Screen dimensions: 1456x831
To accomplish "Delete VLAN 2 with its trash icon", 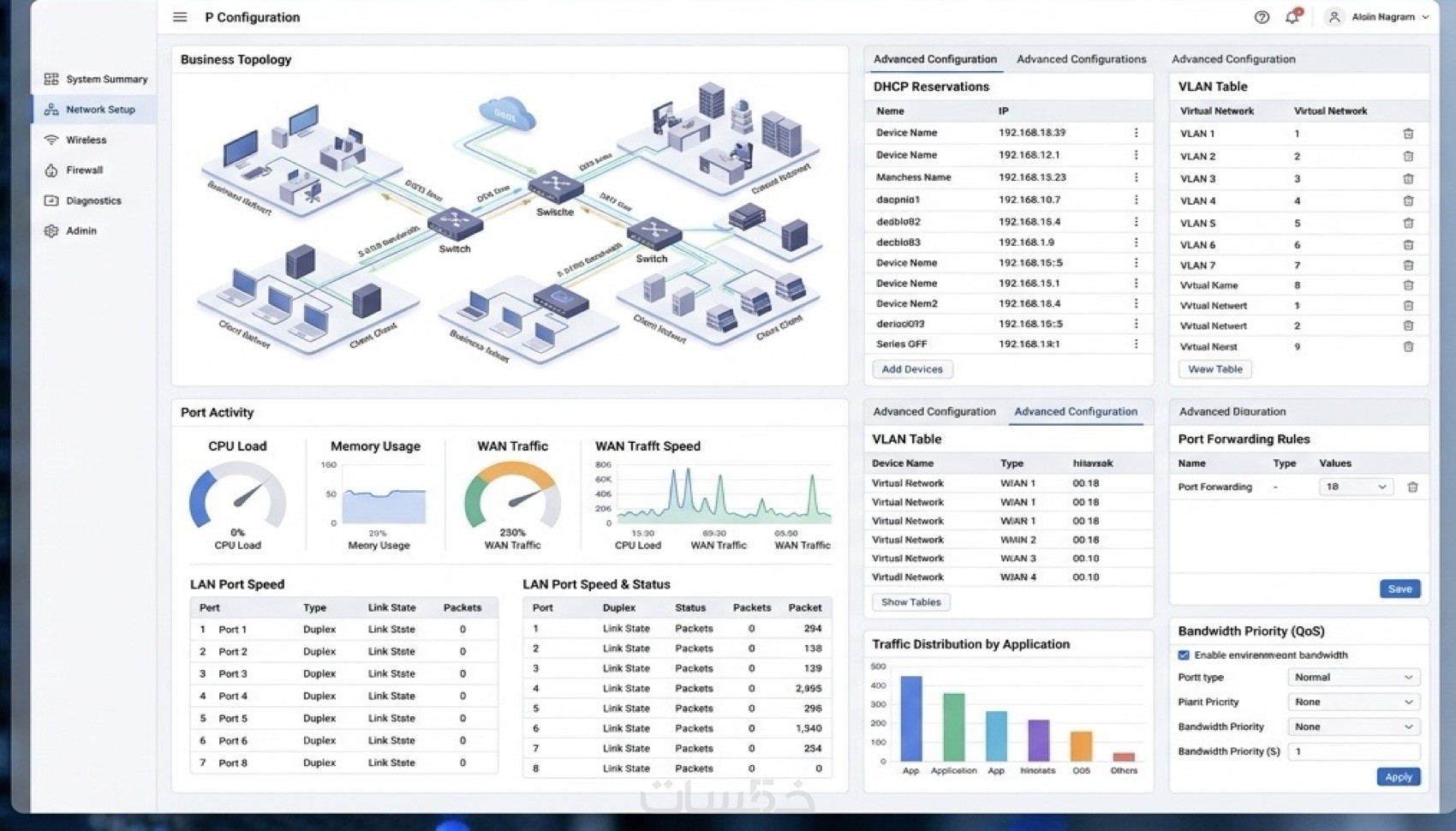I will [x=1408, y=157].
